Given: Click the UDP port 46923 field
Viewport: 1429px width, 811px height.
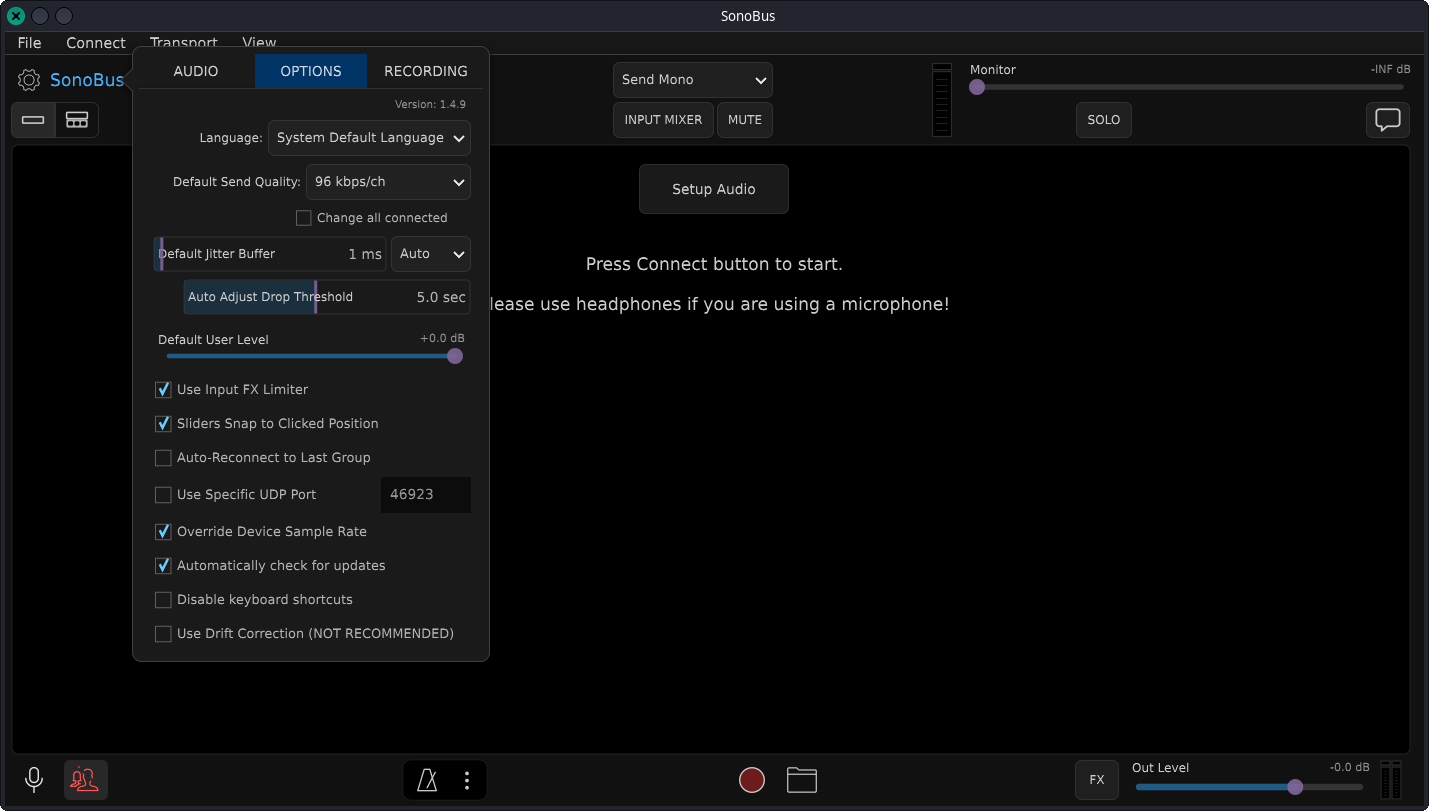Looking at the screenshot, I should 426,495.
